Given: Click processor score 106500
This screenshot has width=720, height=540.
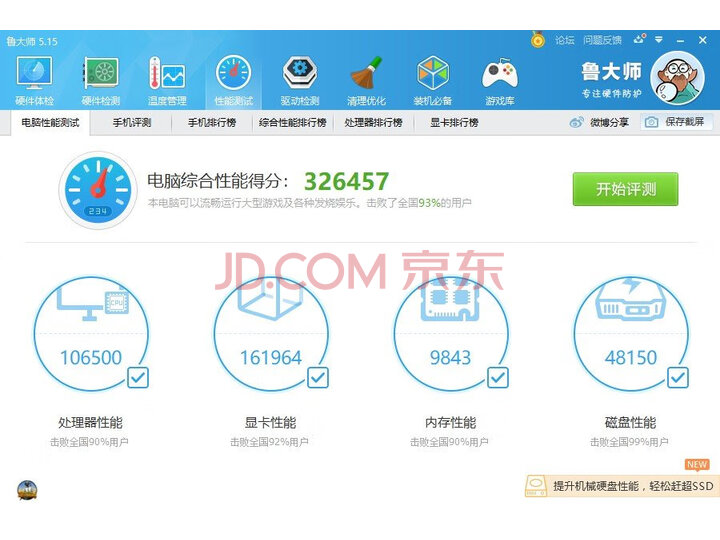Looking at the screenshot, I should 91,357.
